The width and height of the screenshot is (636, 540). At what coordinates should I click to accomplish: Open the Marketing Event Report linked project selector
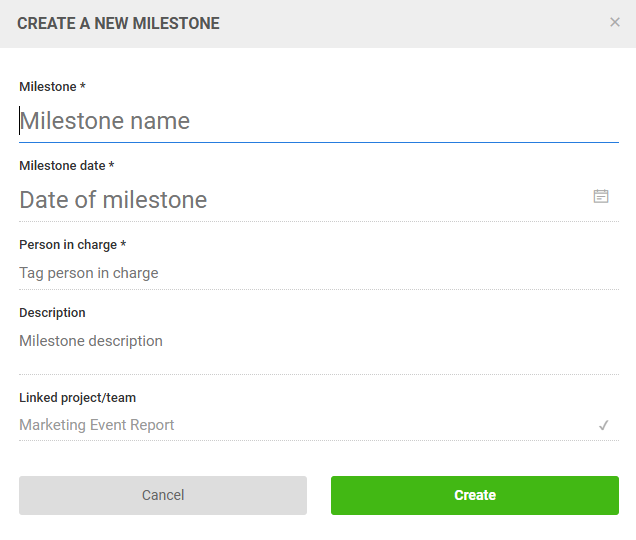(x=300, y=425)
